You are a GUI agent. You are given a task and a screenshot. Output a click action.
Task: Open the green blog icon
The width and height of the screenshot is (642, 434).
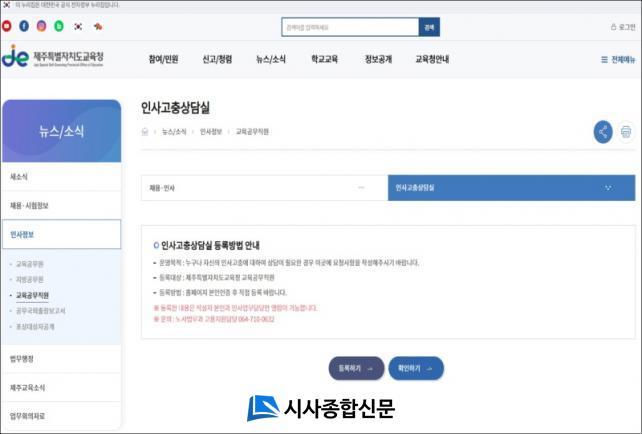click(x=59, y=26)
